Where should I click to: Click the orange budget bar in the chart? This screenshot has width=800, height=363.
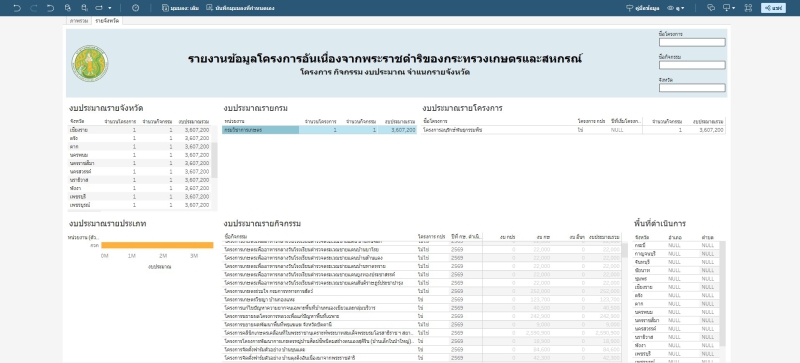(157, 245)
